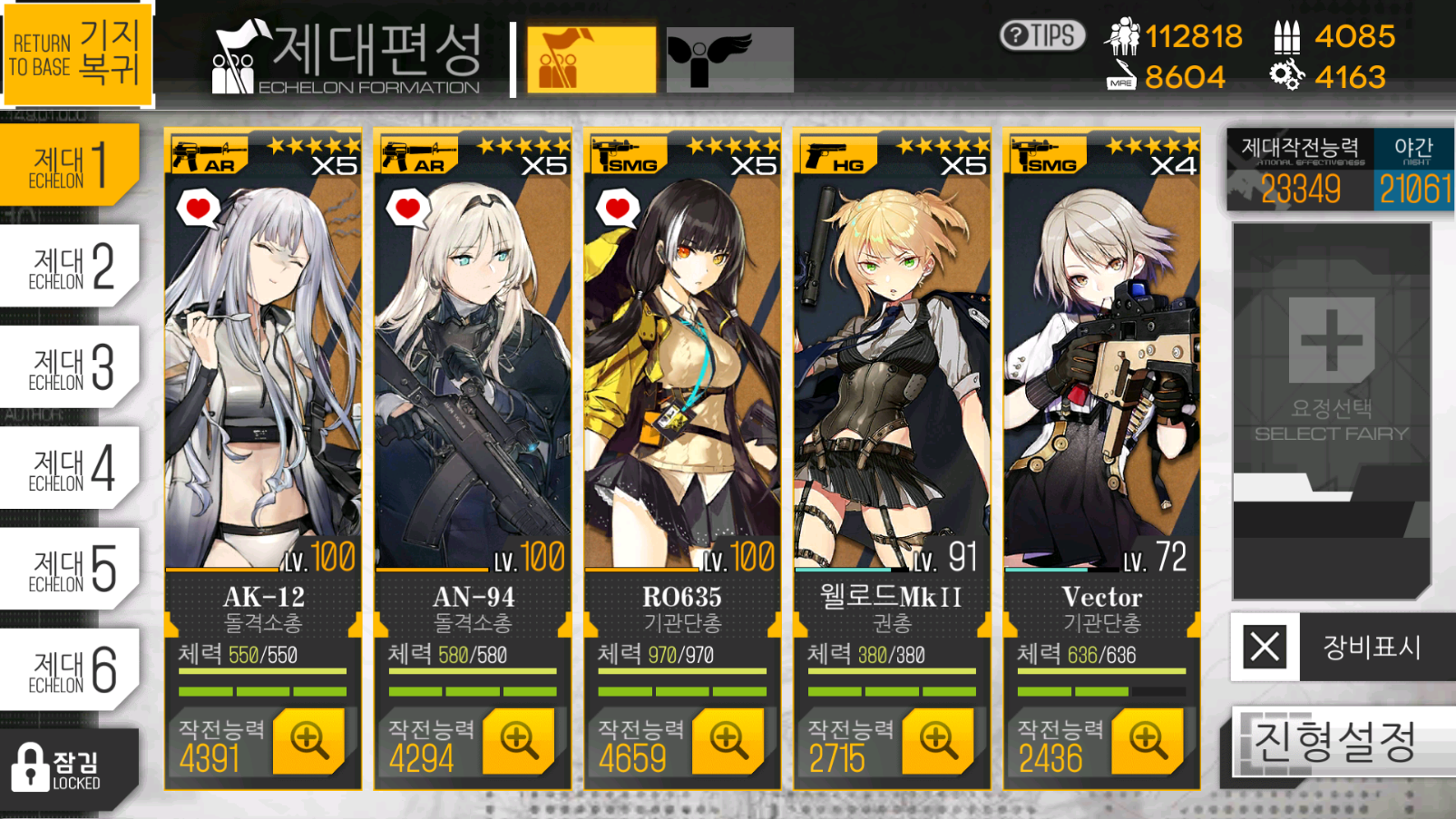Select the winged fairy formation icon
Viewport: 1456px width, 819px height.
coord(729,60)
